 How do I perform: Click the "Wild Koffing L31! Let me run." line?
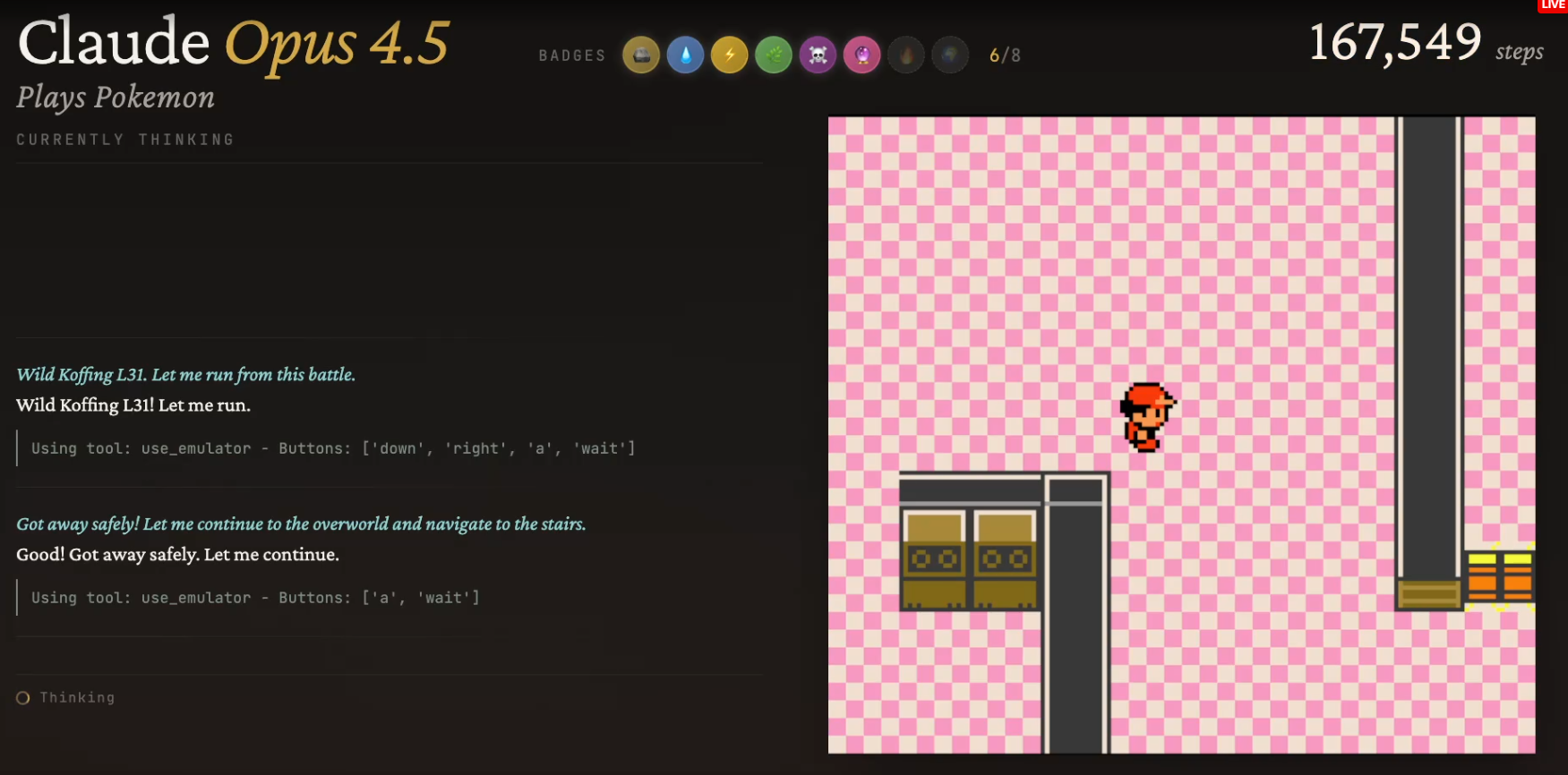(133, 405)
